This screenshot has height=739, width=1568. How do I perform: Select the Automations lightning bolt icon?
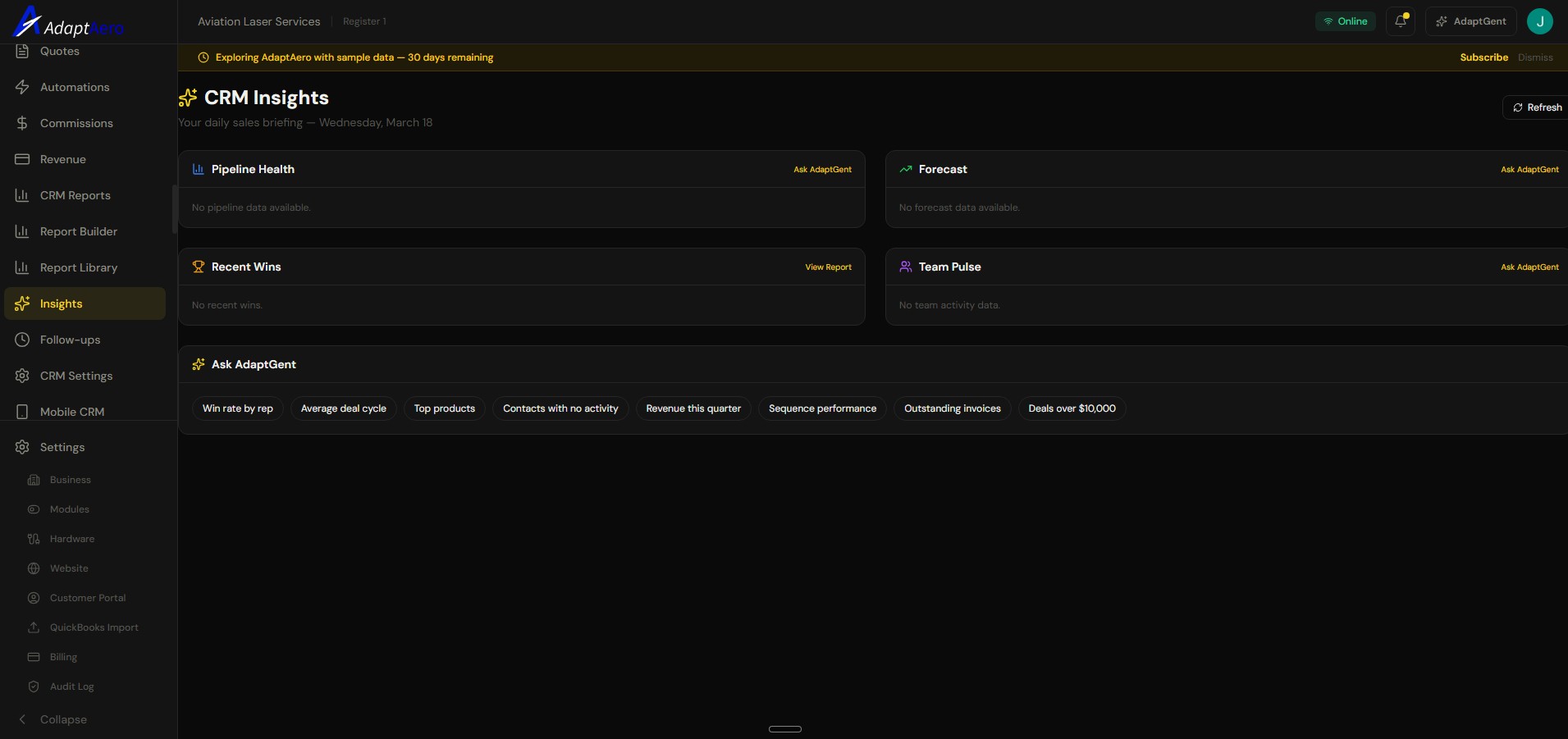pyautogui.click(x=22, y=87)
